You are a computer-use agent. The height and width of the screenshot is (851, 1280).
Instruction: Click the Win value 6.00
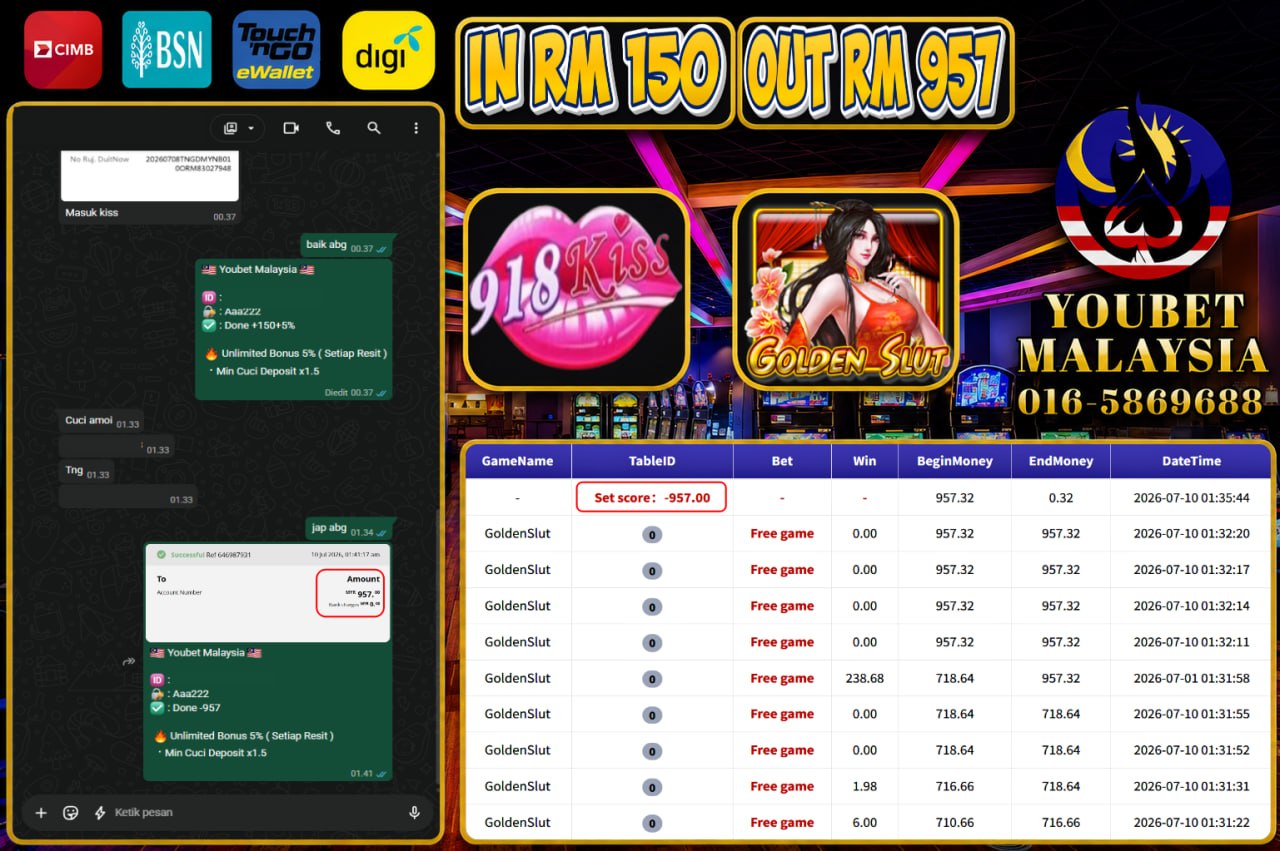[x=865, y=822]
